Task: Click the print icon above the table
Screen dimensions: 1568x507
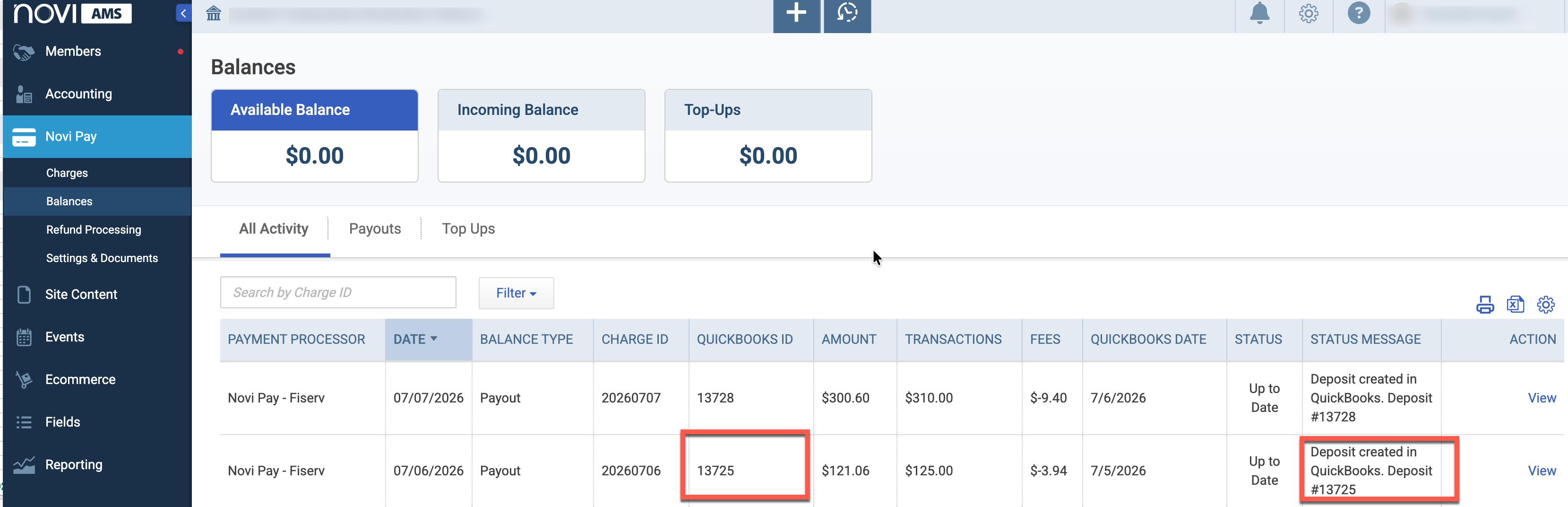Action: pyautogui.click(x=1485, y=304)
